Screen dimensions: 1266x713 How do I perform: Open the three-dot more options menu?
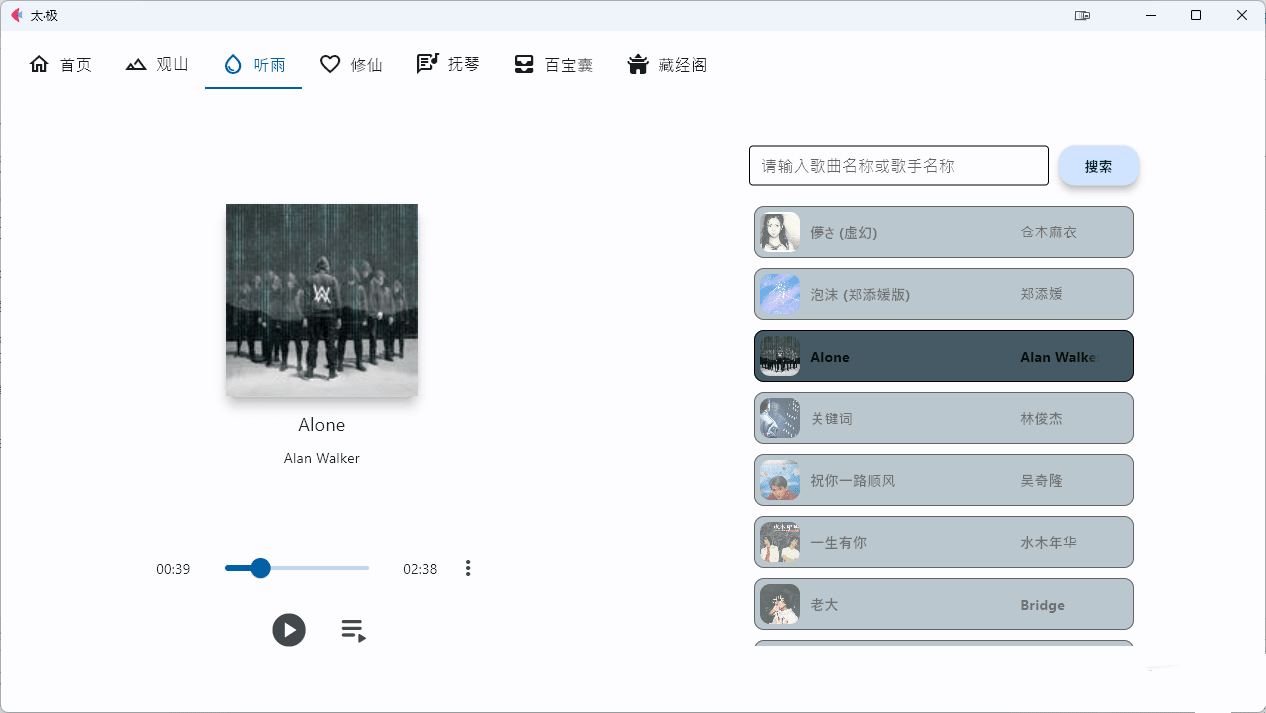468,568
